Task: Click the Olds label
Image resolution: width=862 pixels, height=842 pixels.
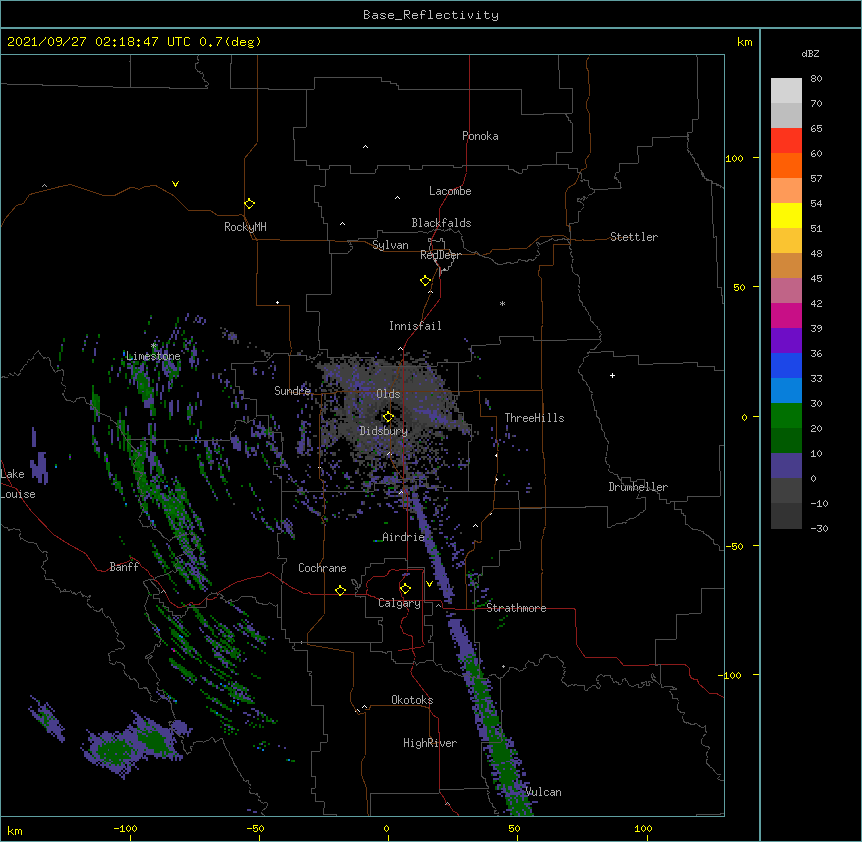Action: 388,394
